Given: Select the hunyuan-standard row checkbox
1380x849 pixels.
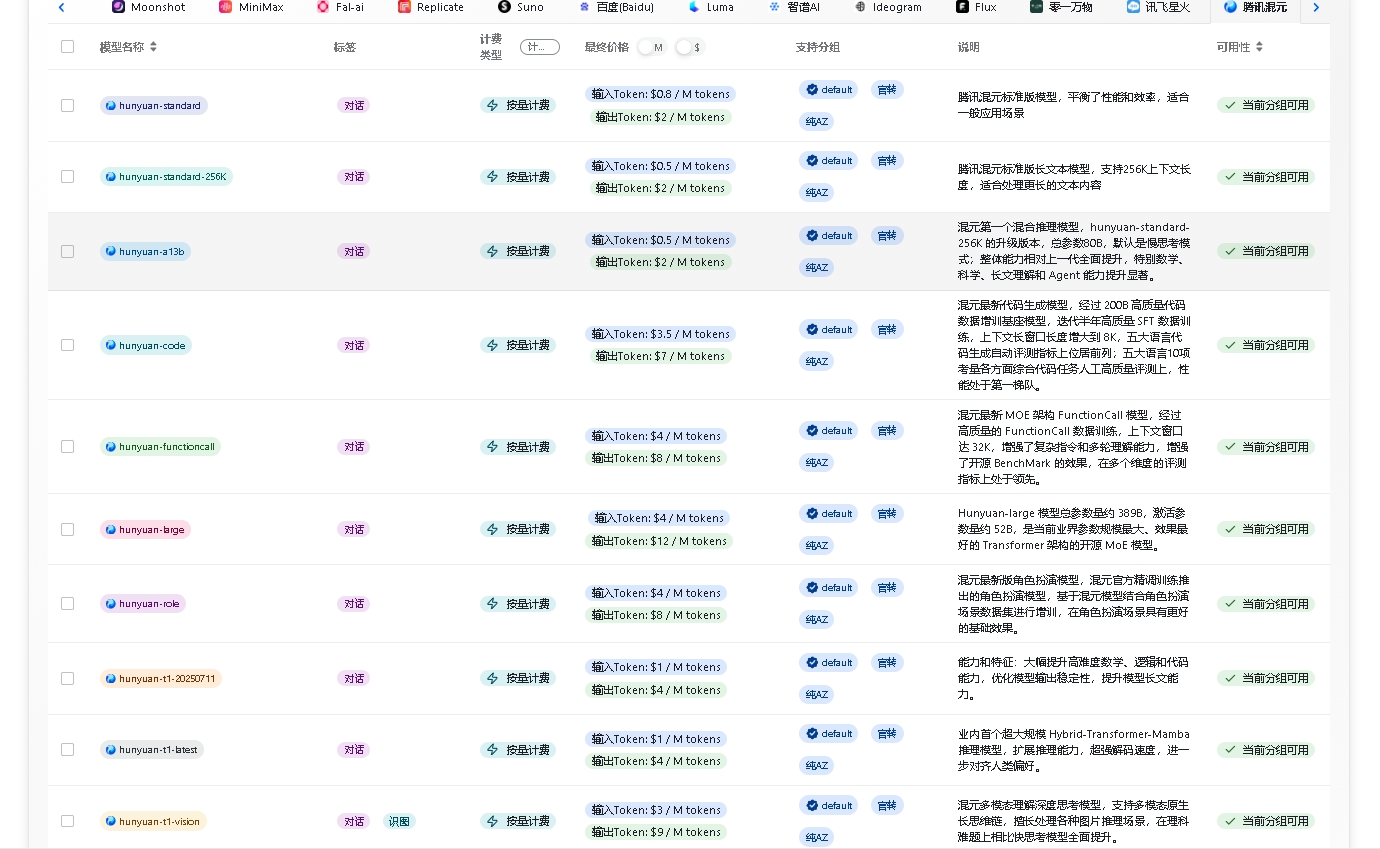Looking at the screenshot, I should click(67, 105).
